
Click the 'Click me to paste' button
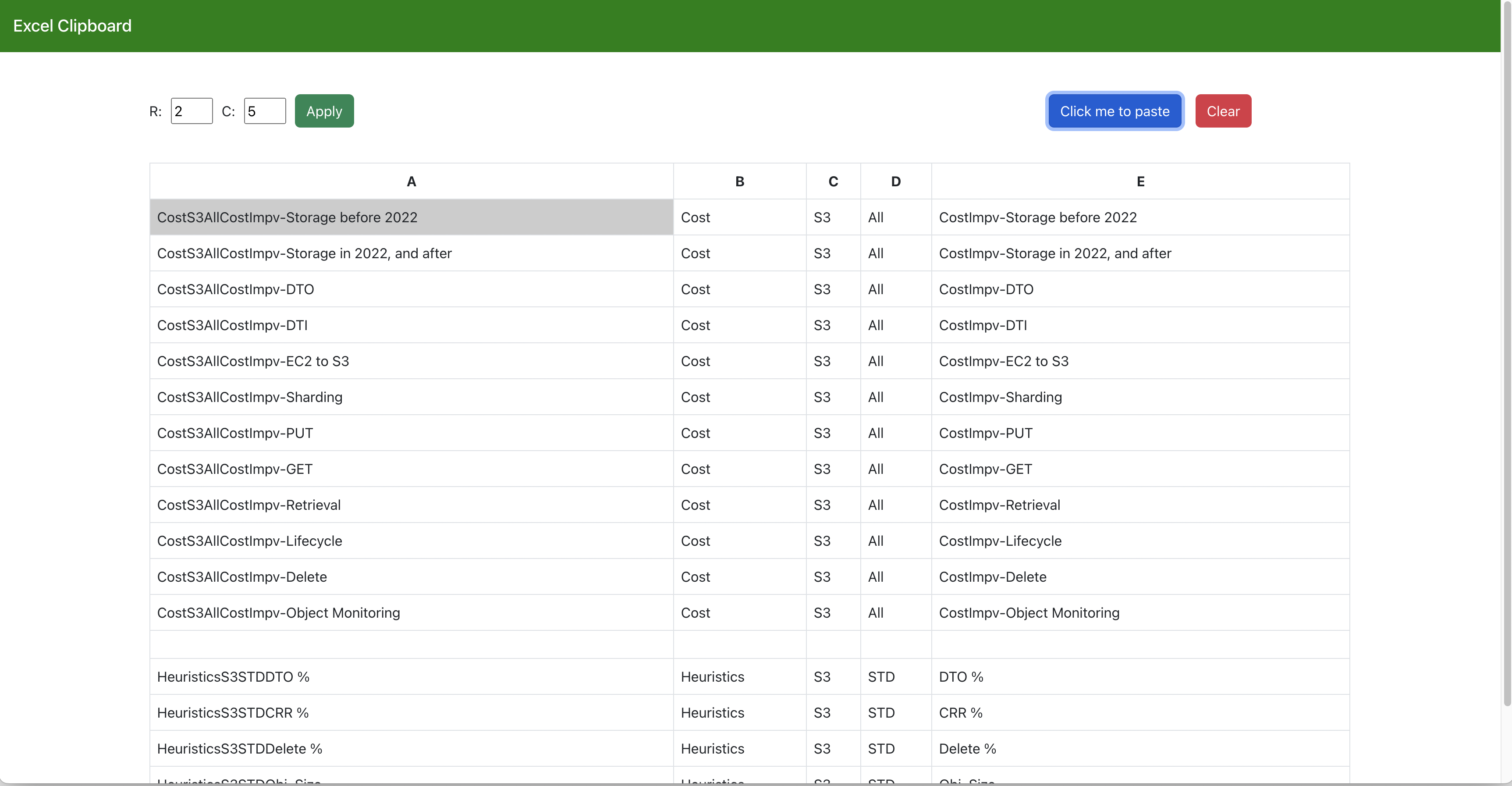point(1114,111)
